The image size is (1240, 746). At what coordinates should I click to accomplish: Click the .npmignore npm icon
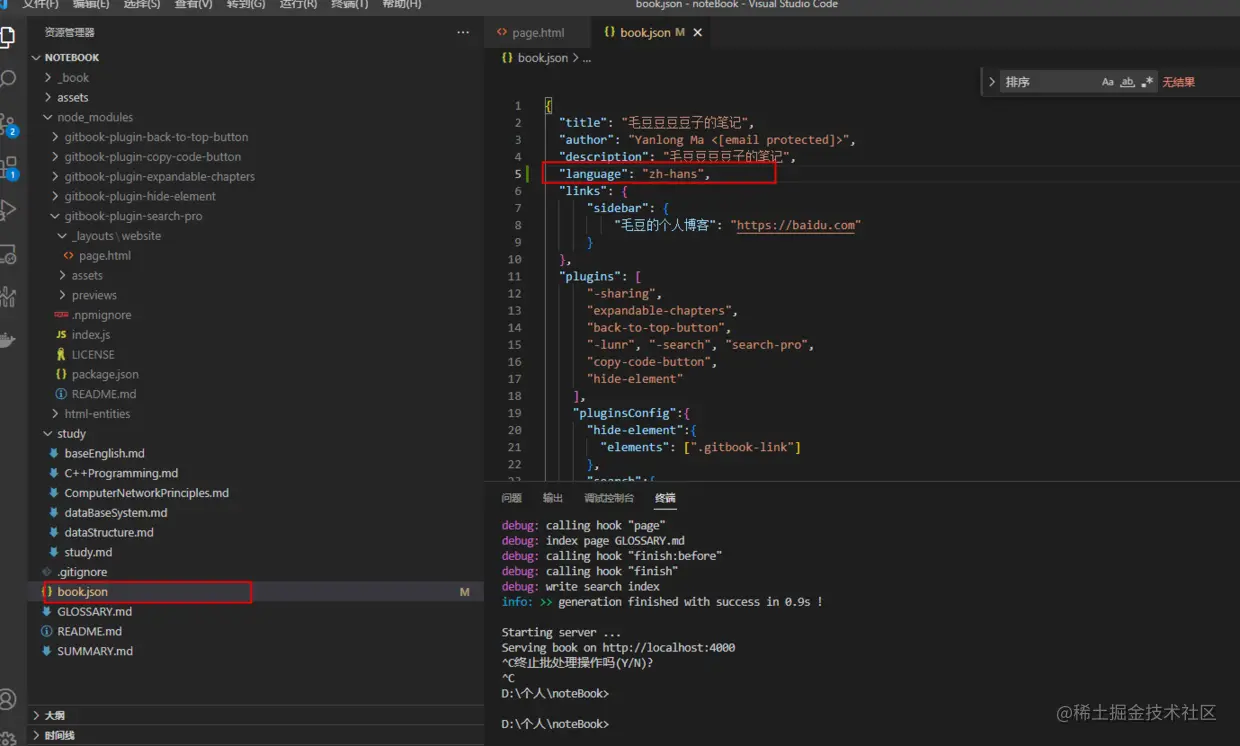(61, 315)
